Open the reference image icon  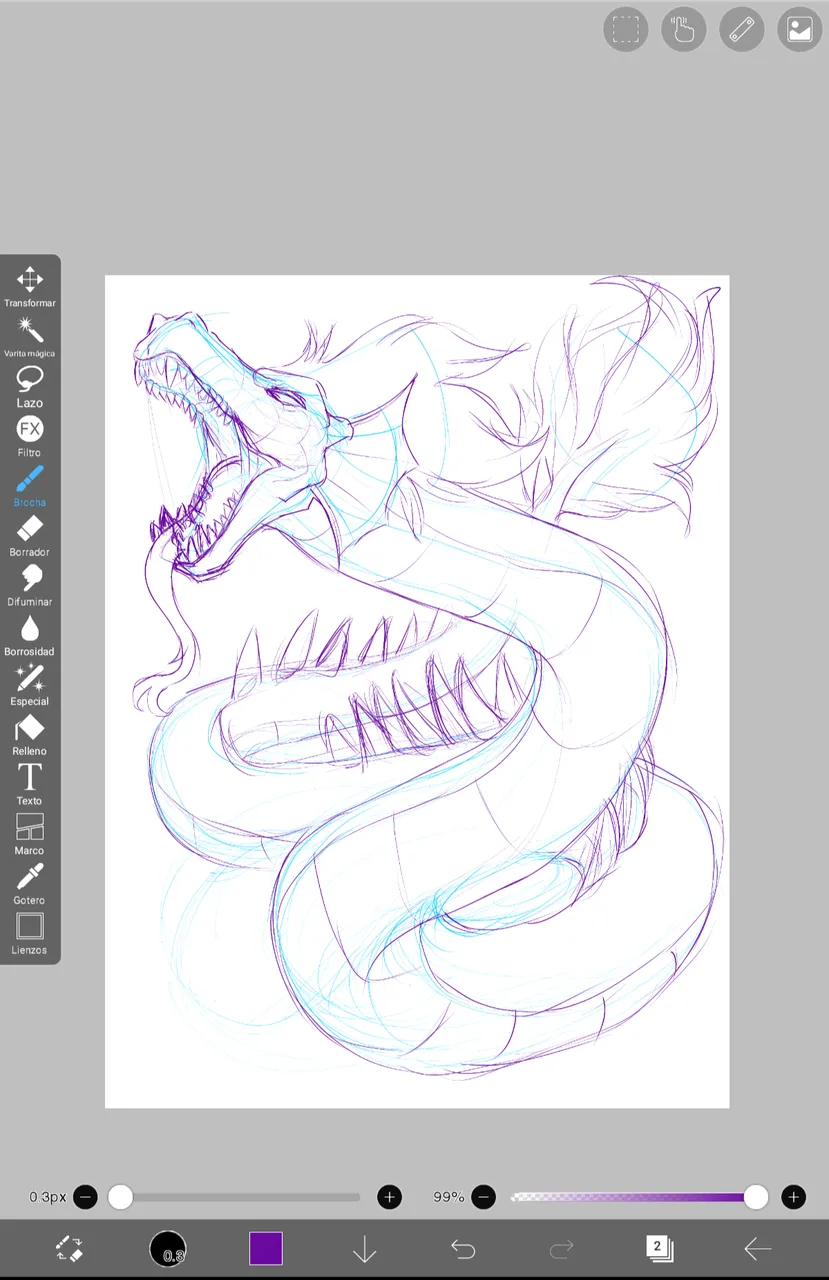click(x=800, y=29)
